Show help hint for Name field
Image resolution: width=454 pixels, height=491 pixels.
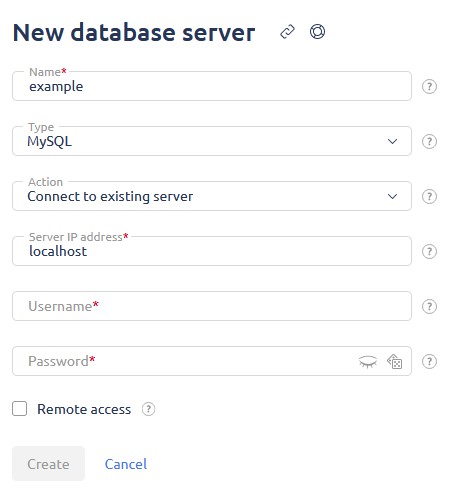tap(429, 87)
